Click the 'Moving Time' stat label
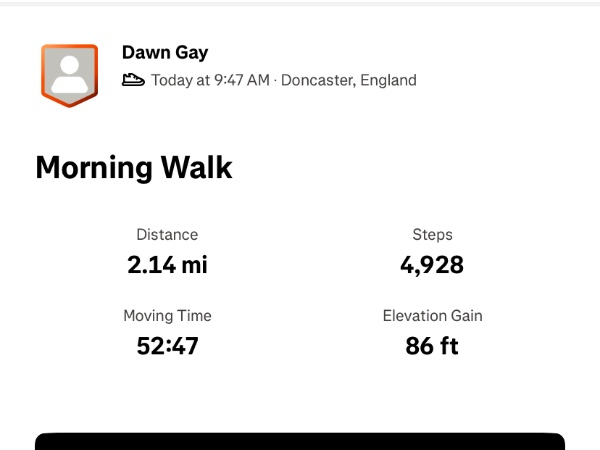 tap(167, 315)
